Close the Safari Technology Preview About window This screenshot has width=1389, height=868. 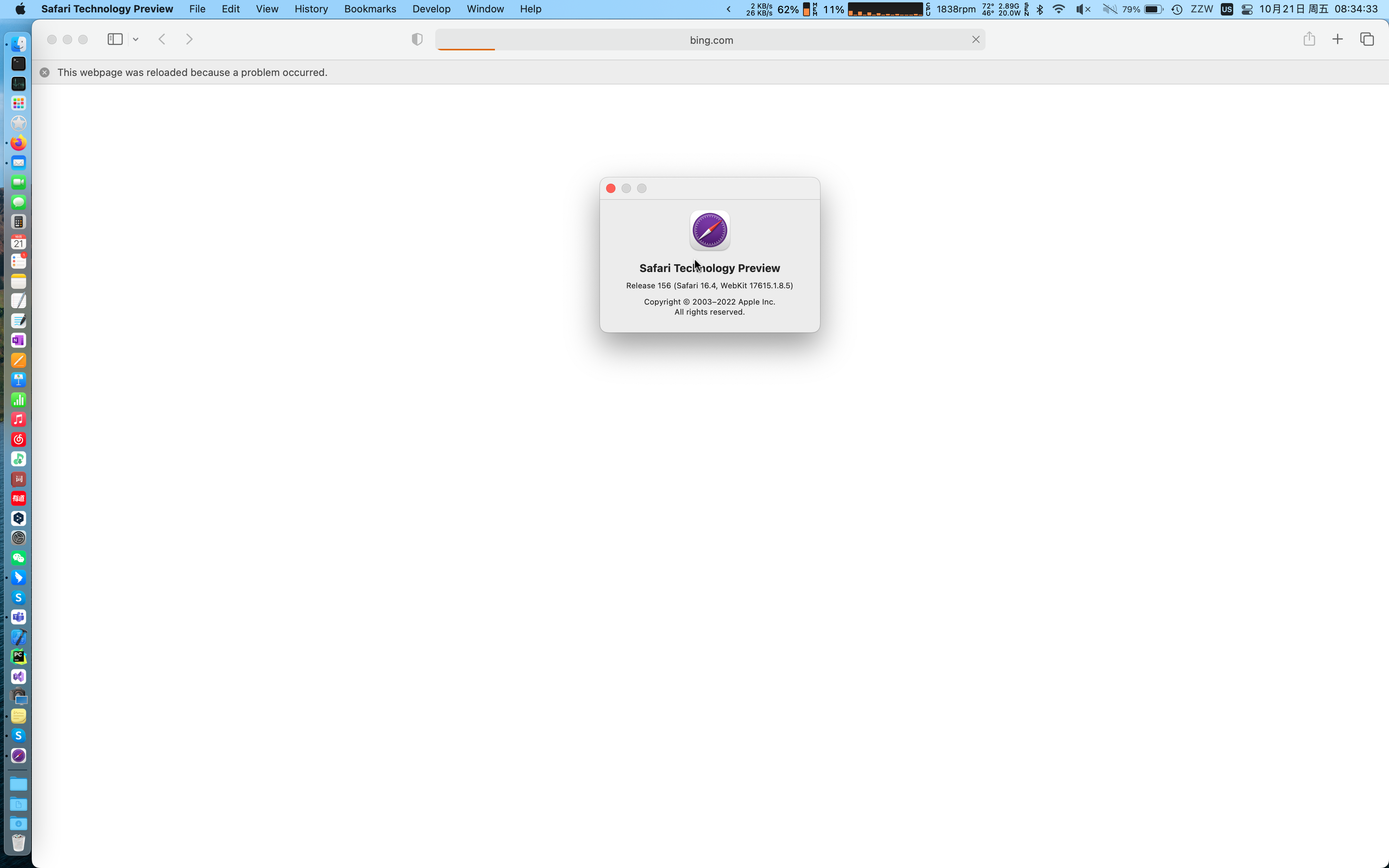(x=611, y=188)
